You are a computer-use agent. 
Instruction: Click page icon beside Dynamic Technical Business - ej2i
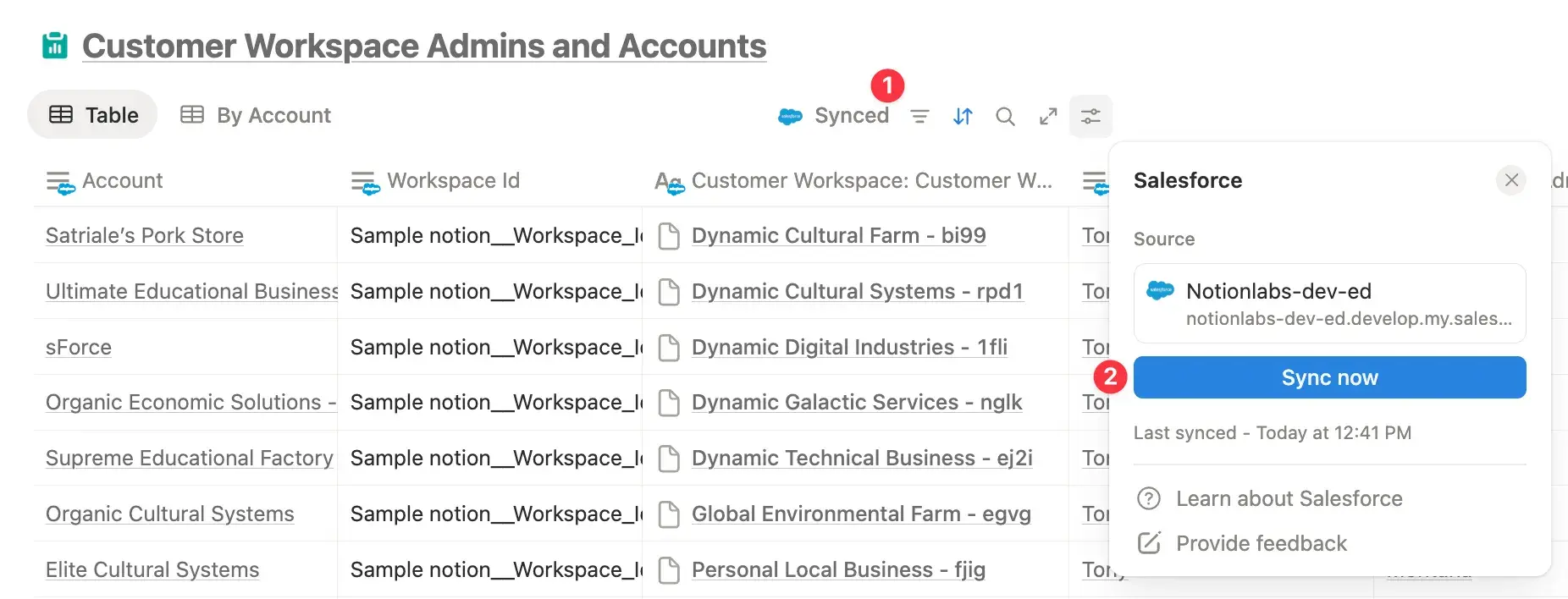(x=669, y=459)
